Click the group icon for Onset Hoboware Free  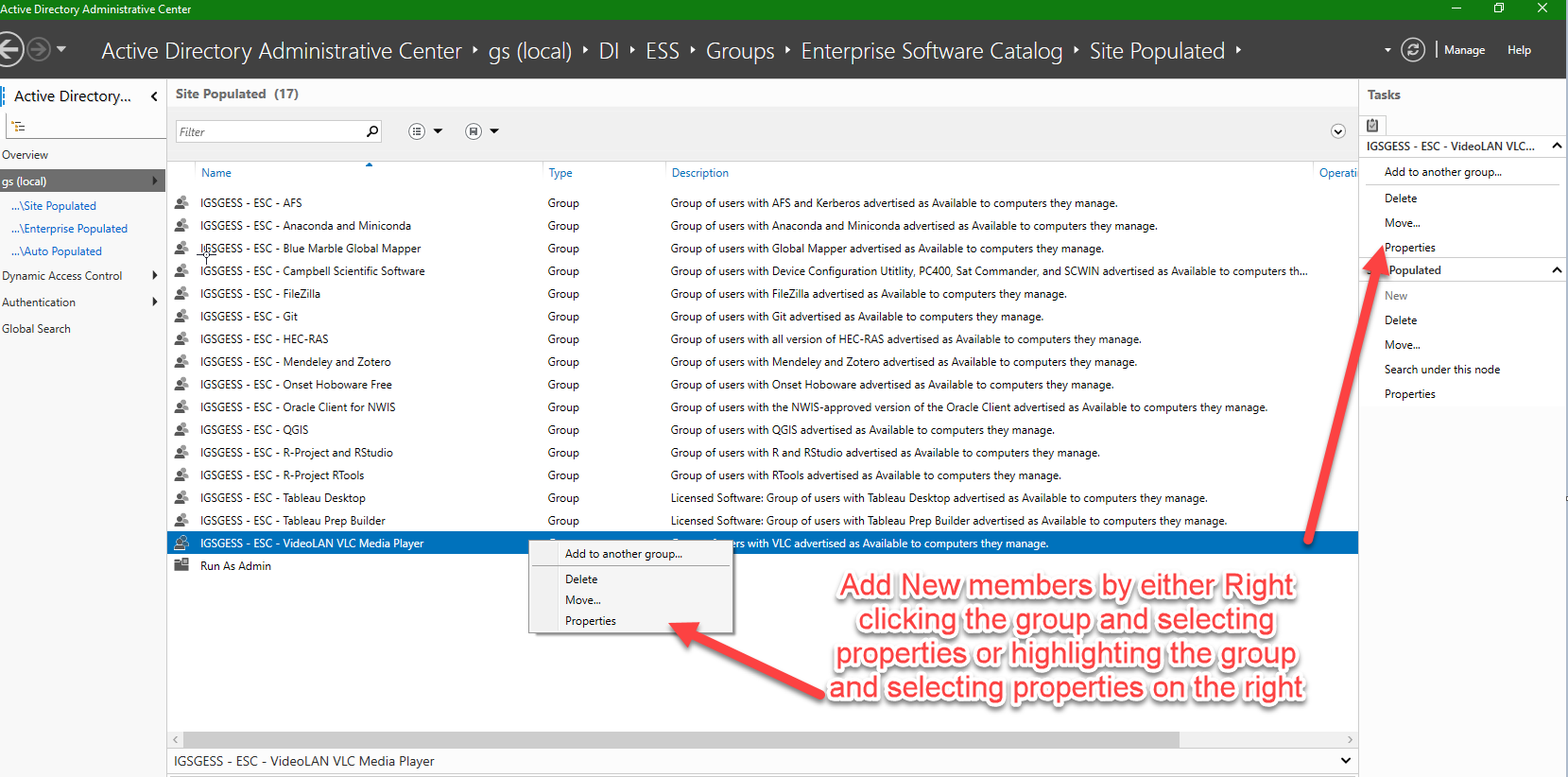click(181, 384)
